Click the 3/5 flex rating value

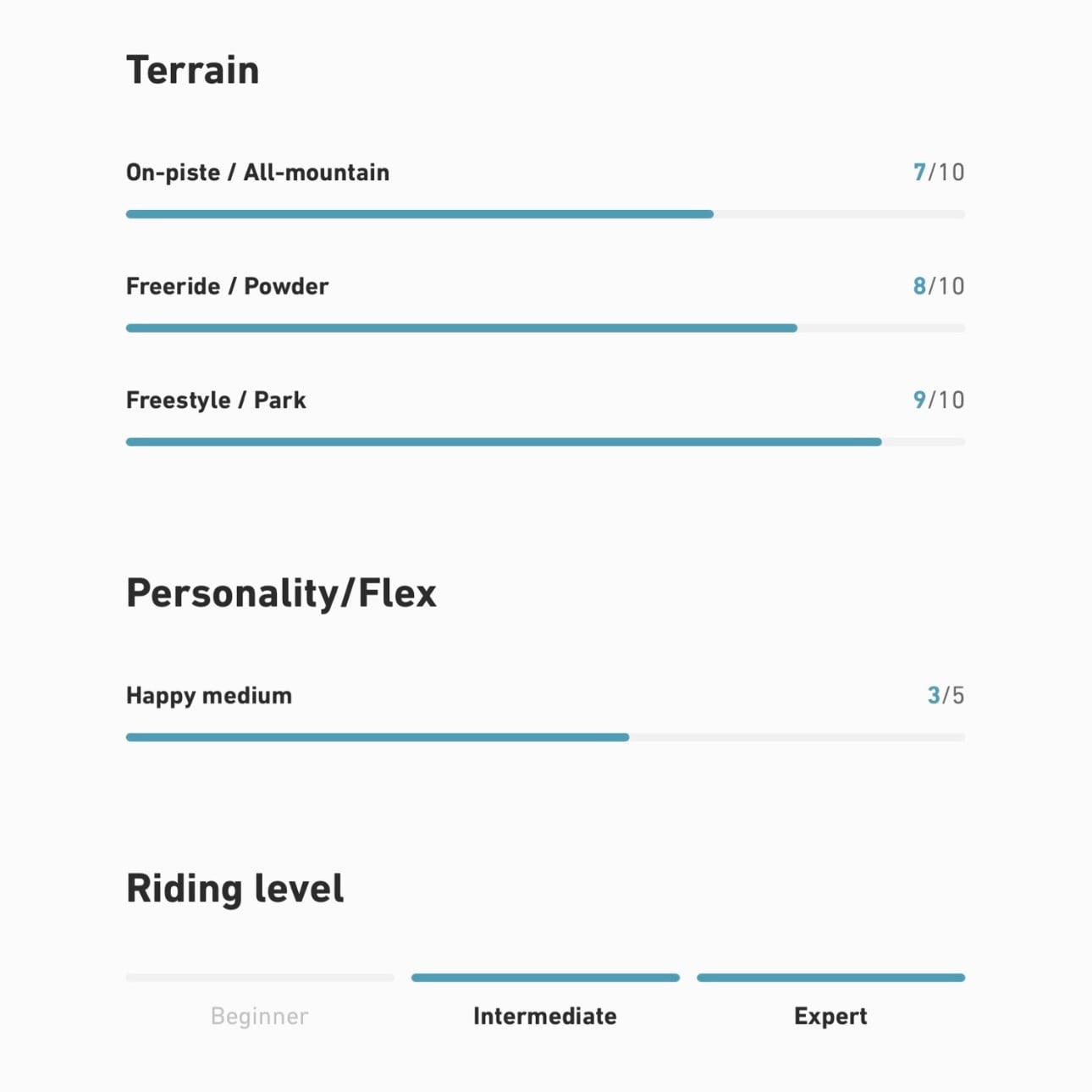click(946, 696)
